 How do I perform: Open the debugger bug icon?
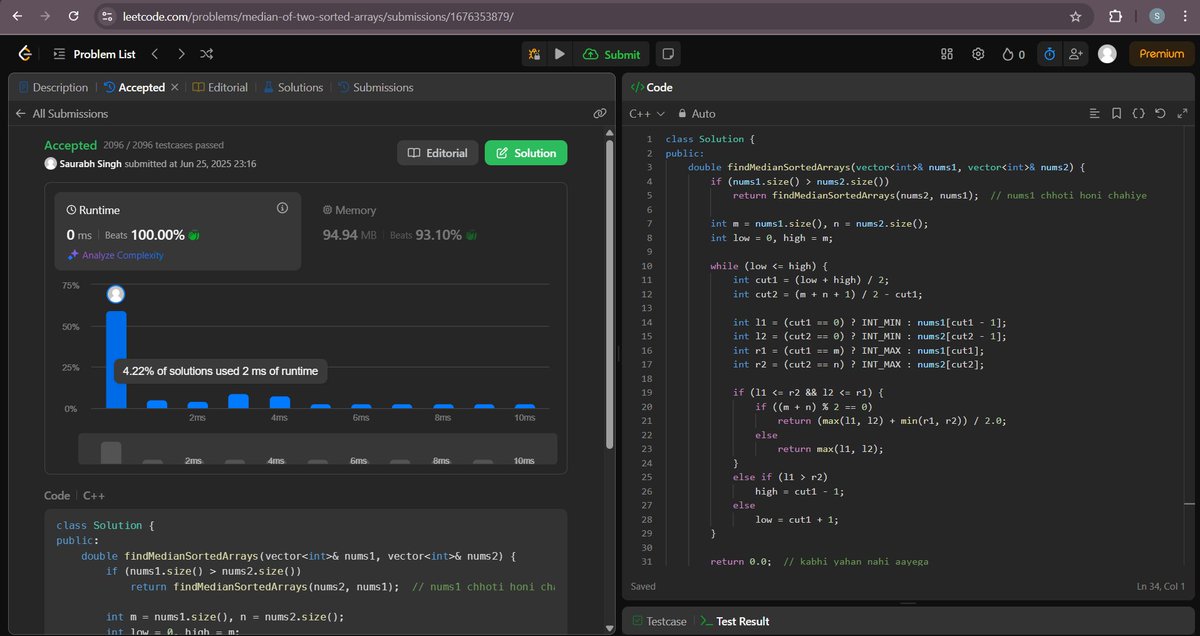pyautogui.click(x=535, y=54)
